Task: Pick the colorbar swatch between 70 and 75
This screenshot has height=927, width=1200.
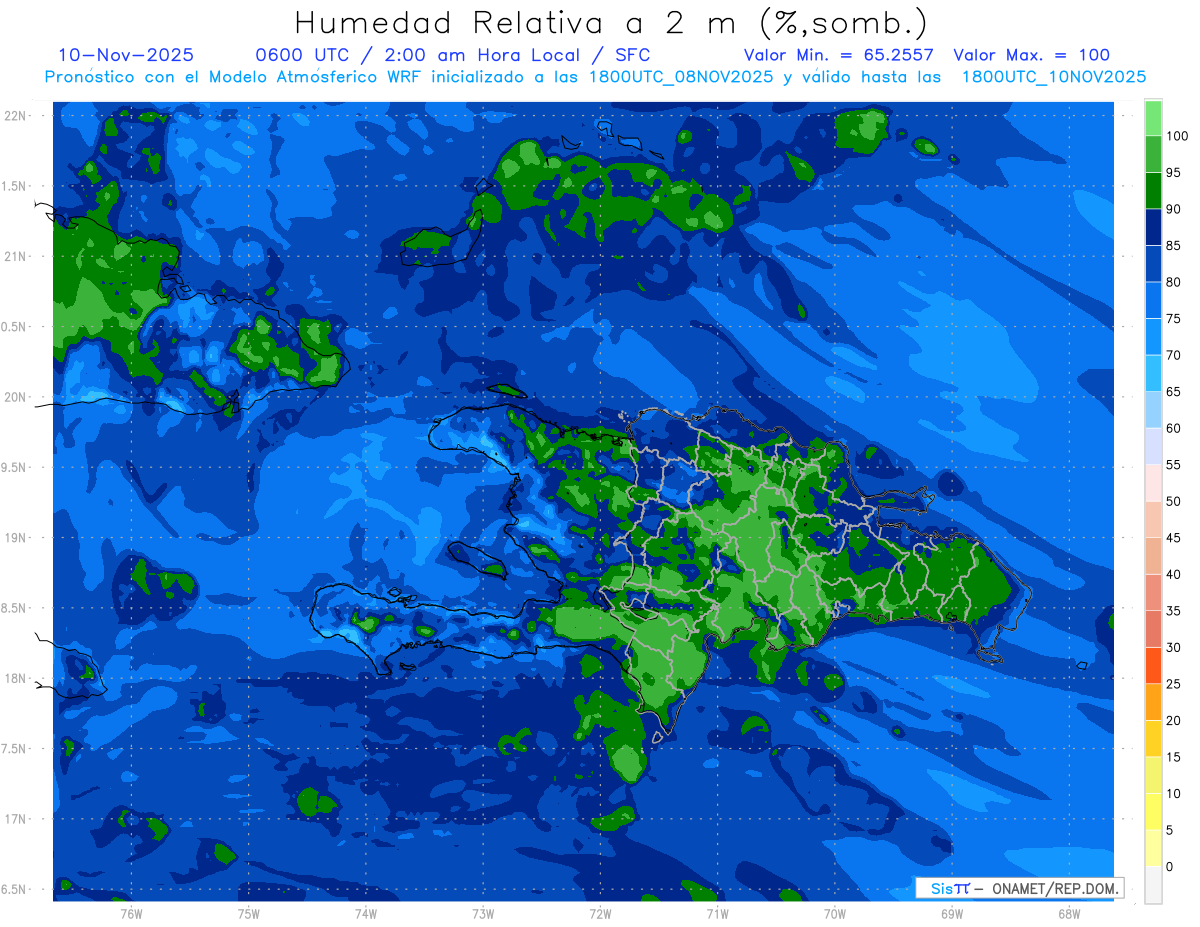Action: [x=1153, y=337]
